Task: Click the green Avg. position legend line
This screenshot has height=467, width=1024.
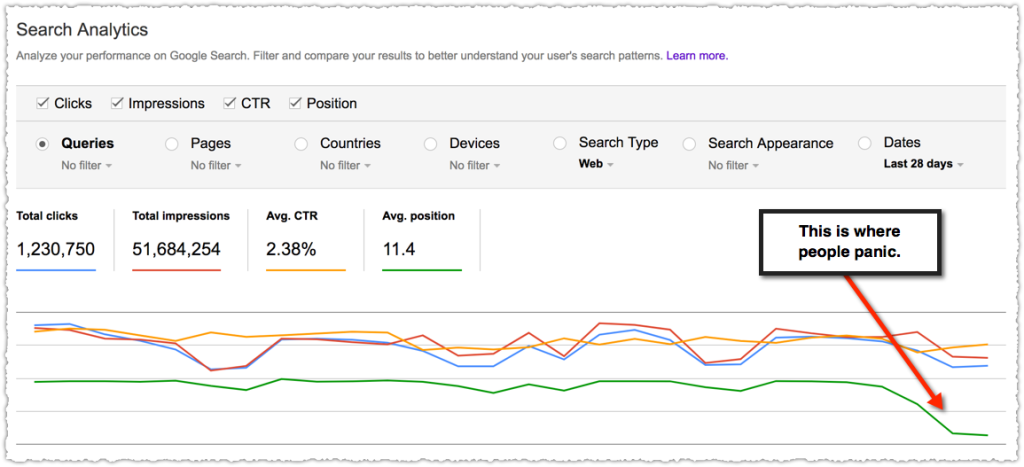Action: tap(422, 270)
